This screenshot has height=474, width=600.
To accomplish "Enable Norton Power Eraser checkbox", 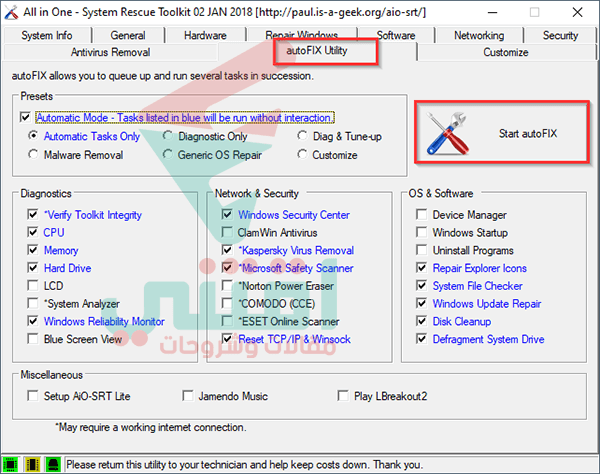I will [x=227, y=285].
